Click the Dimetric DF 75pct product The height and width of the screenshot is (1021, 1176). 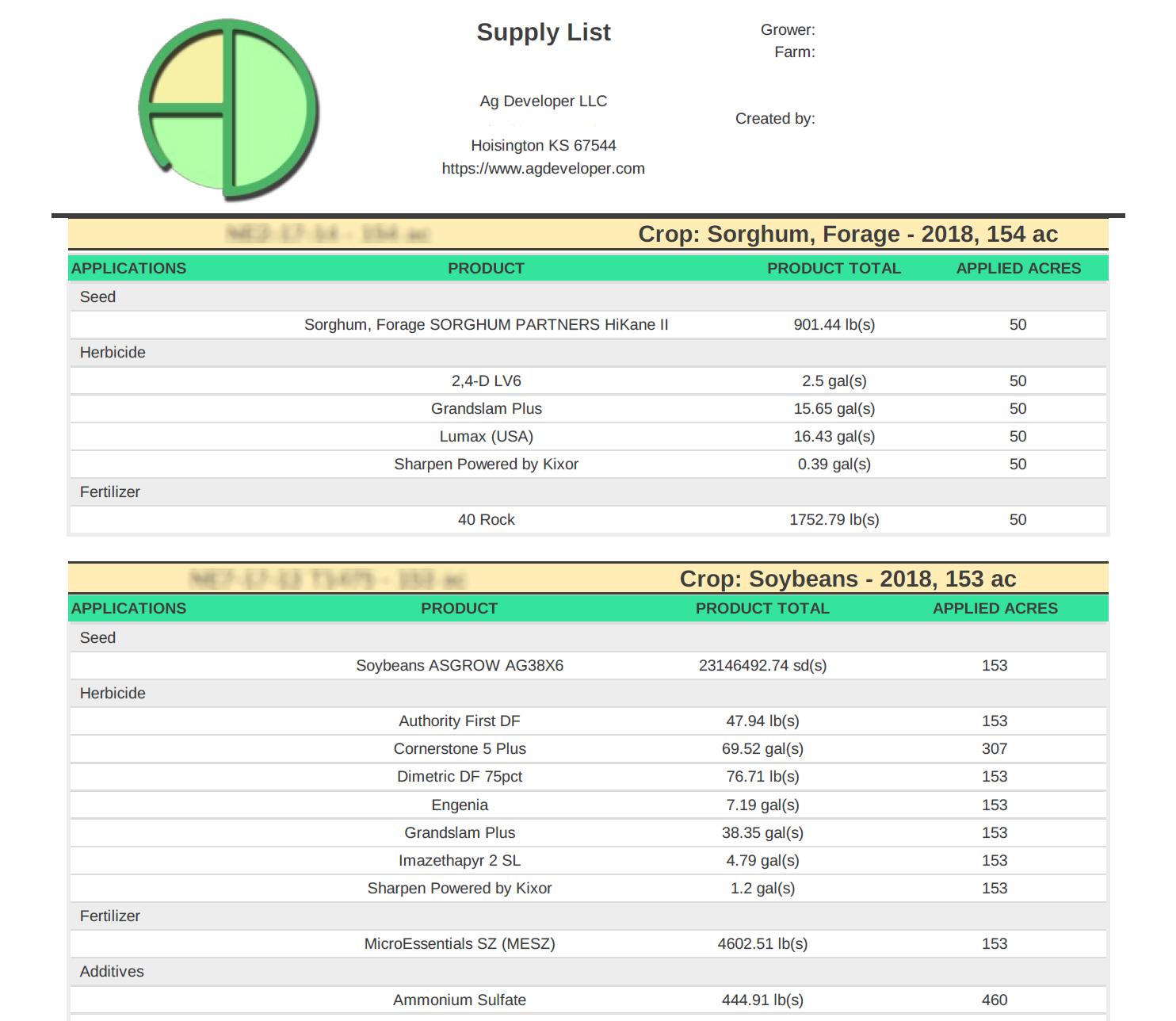point(460,776)
